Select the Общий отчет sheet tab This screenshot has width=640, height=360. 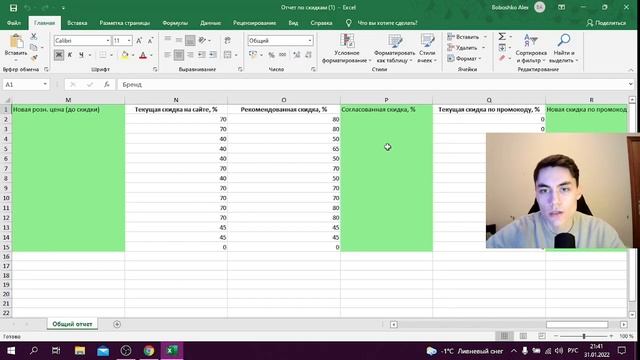pyautogui.click(x=72, y=324)
